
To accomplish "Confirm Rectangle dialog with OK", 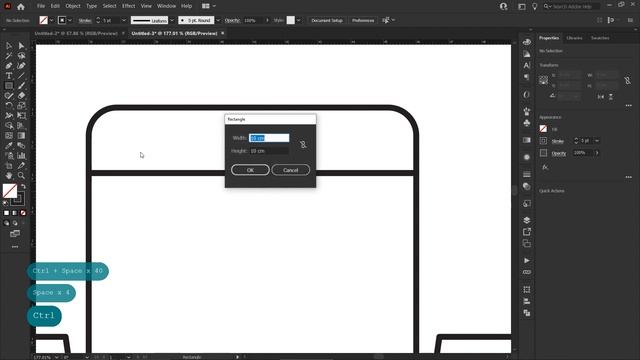I will (x=250, y=170).
